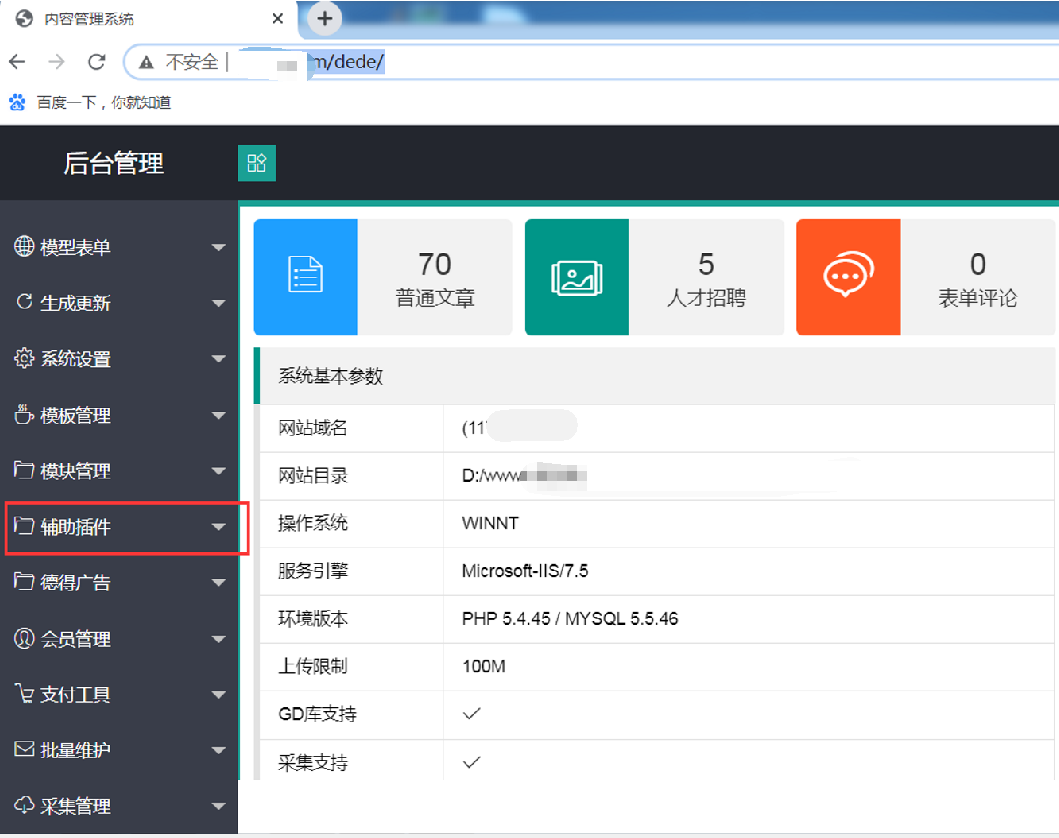The height and width of the screenshot is (838, 1059).
Task: Click the browser forward arrow
Action: 57,62
